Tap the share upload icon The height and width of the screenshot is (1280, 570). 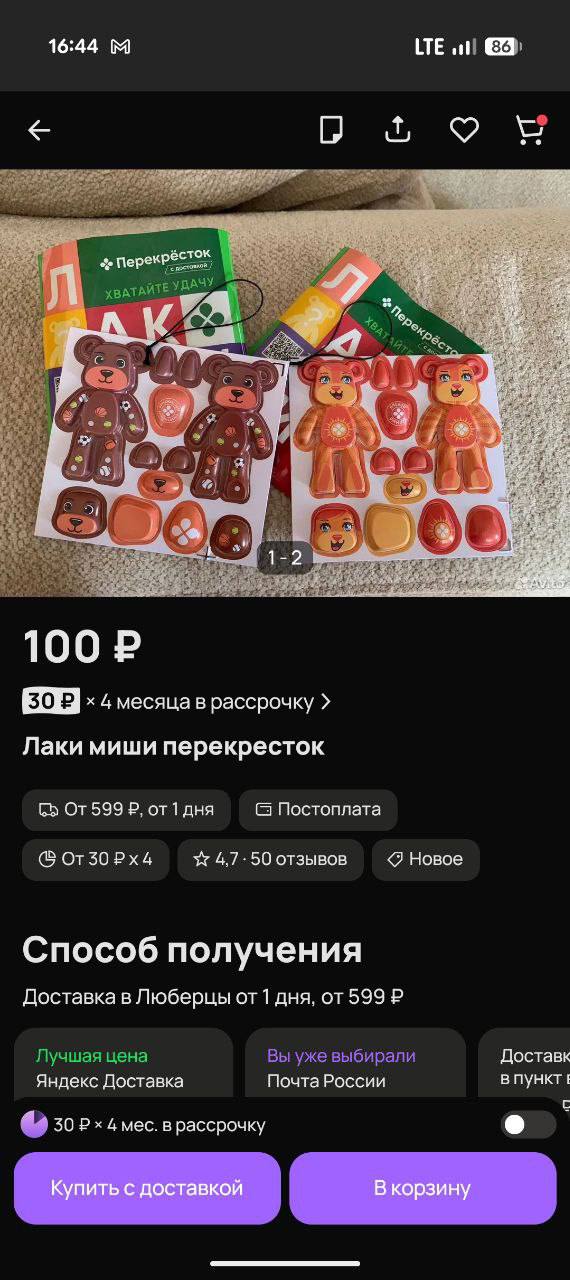click(x=398, y=130)
